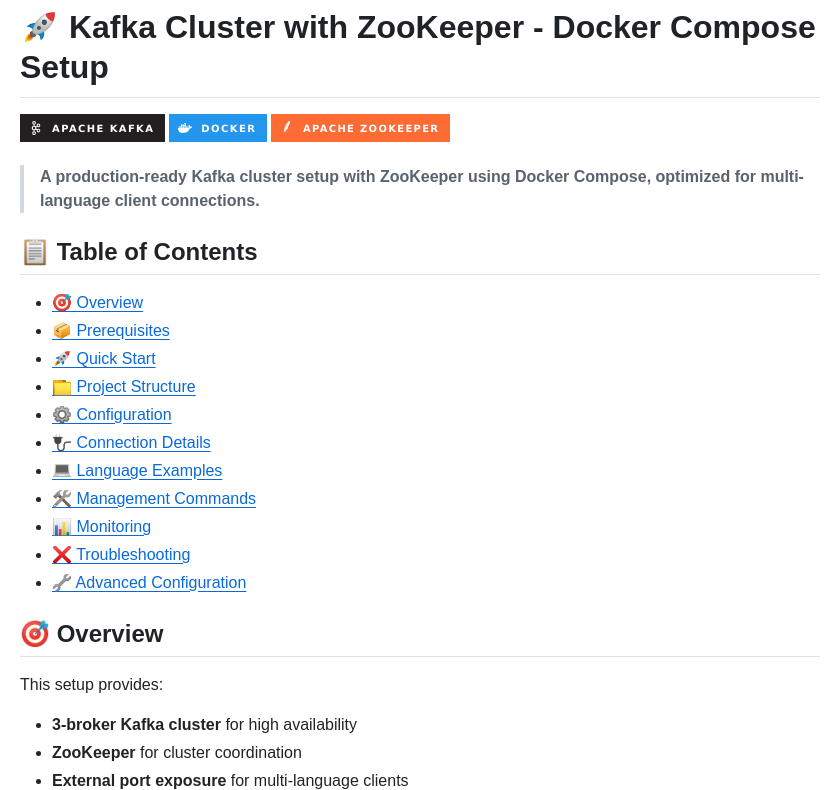Click the red X icon before Troubleshooting
826x790 pixels.
point(62,555)
